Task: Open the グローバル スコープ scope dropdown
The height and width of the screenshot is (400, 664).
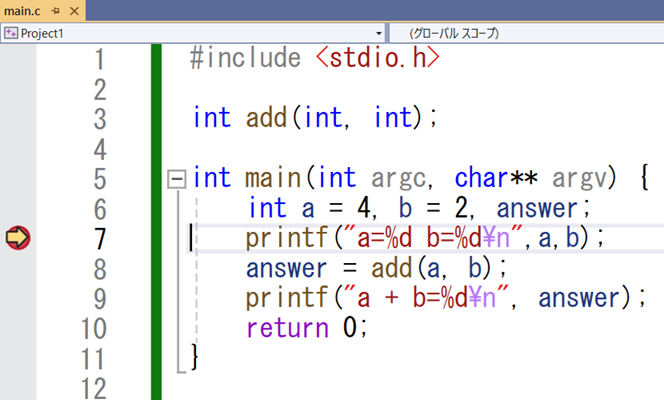Action: (525, 33)
